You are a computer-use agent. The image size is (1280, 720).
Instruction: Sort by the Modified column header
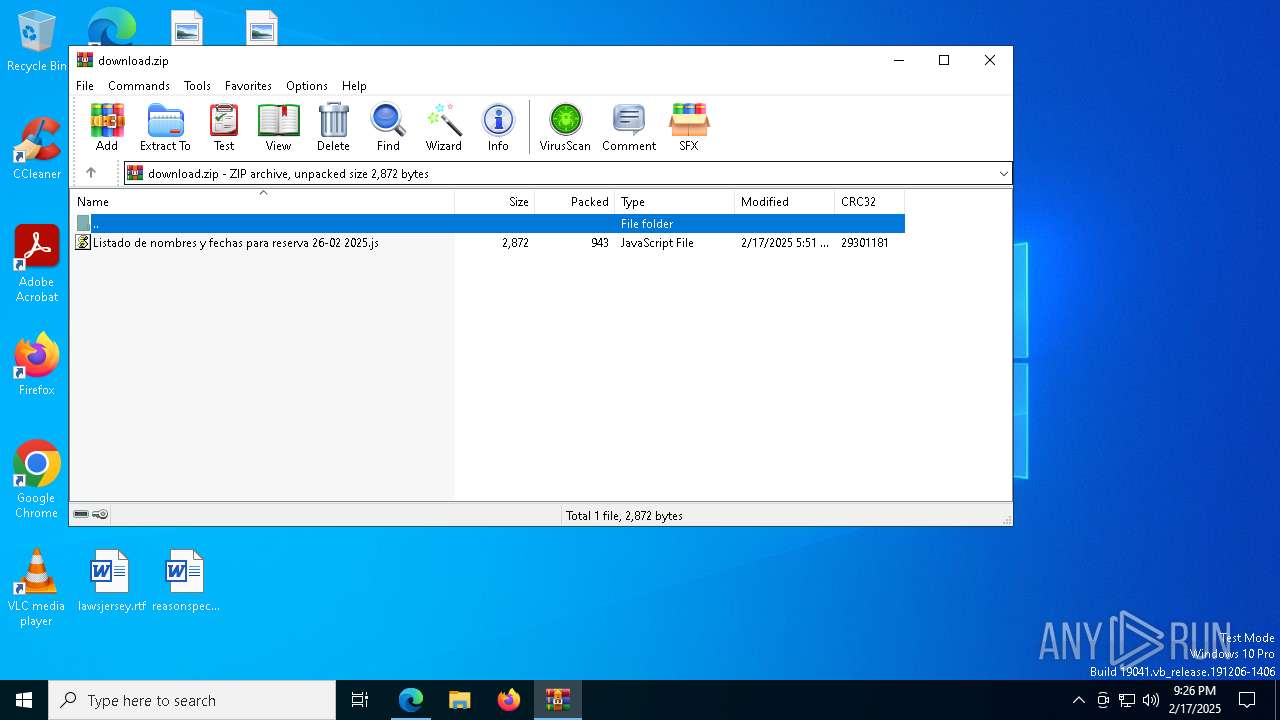tap(785, 202)
